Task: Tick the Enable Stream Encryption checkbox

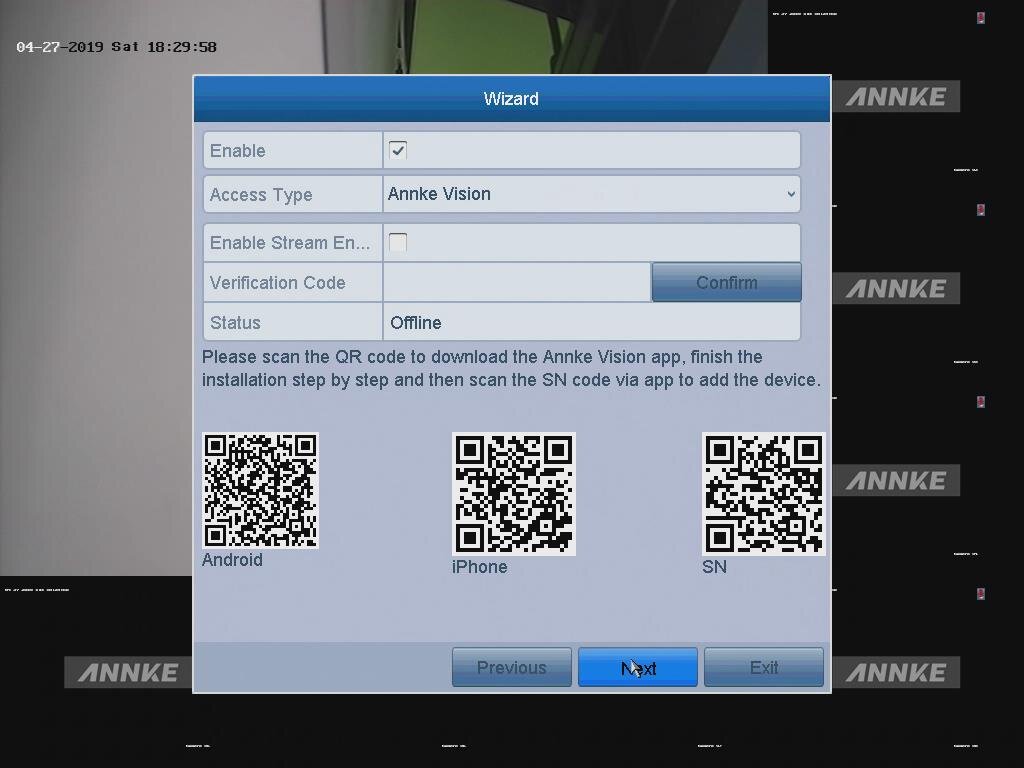Action: [398, 242]
